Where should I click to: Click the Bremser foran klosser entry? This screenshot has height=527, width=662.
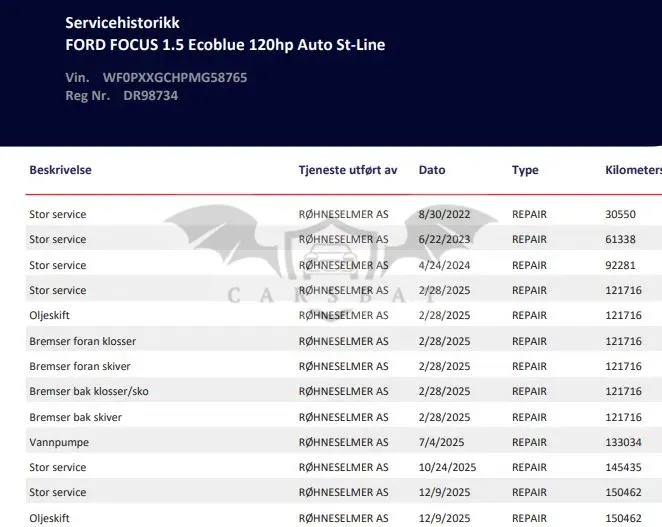coord(82,341)
